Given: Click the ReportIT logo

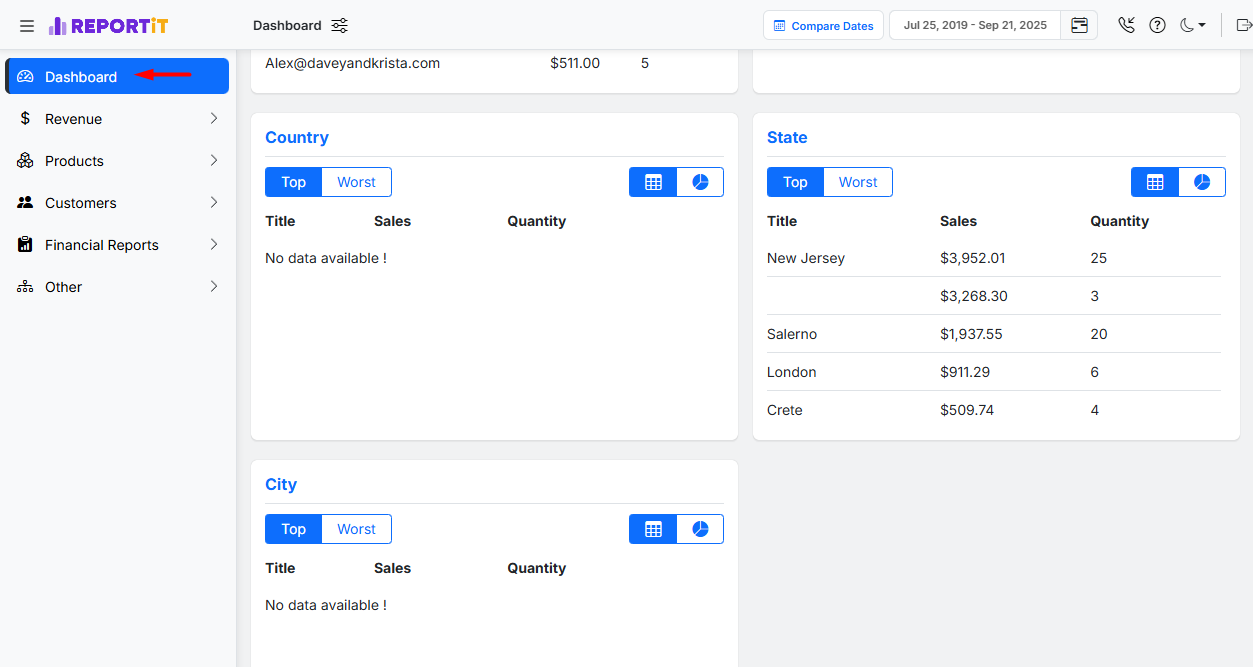Looking at the screenshot, I should pos(108,26).
